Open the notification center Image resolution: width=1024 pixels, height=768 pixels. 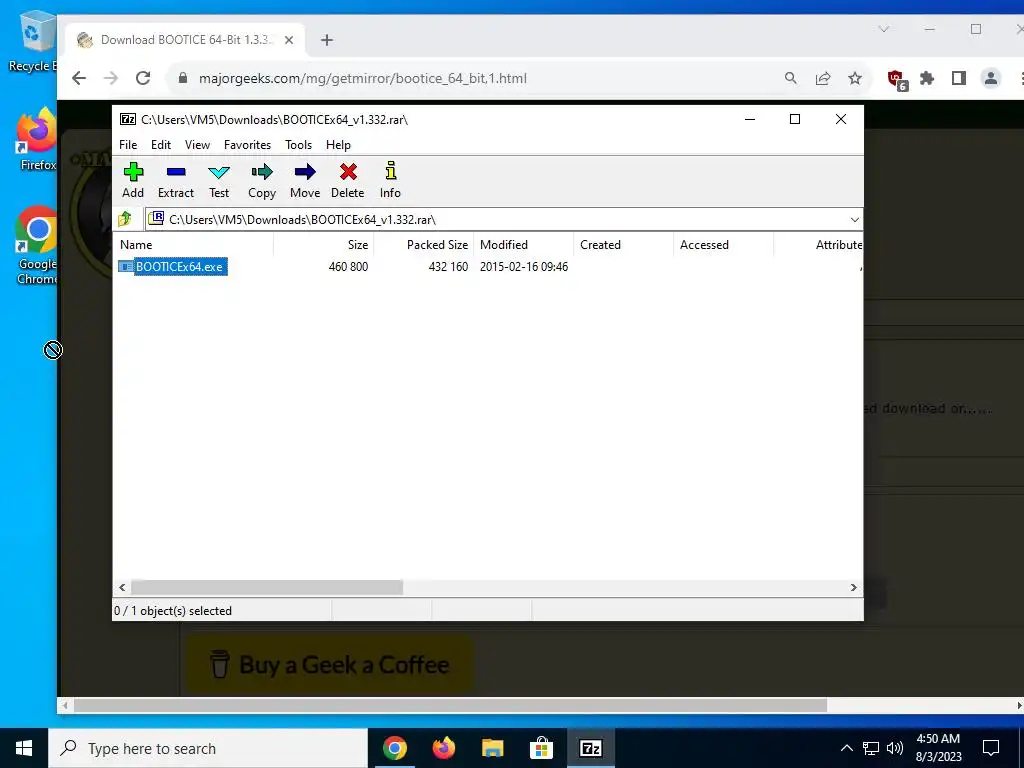(991, 748)
